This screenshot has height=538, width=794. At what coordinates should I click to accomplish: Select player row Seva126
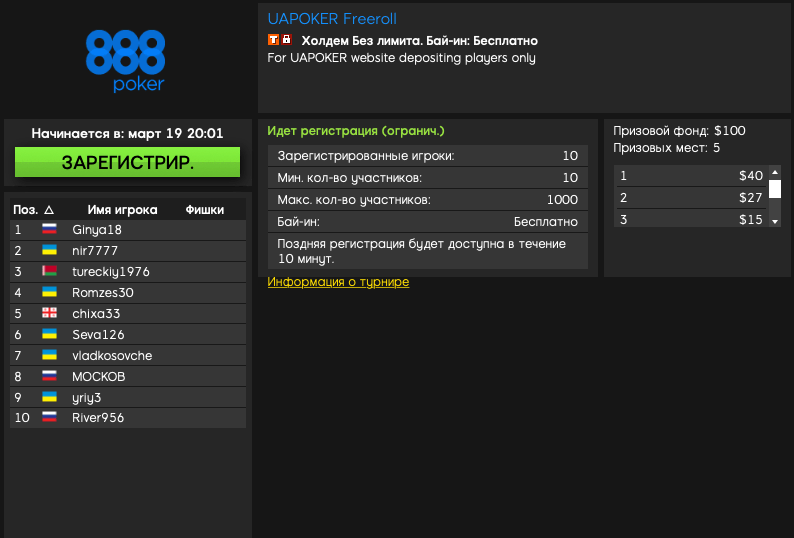pyautogui.click(x=128, y=335)
